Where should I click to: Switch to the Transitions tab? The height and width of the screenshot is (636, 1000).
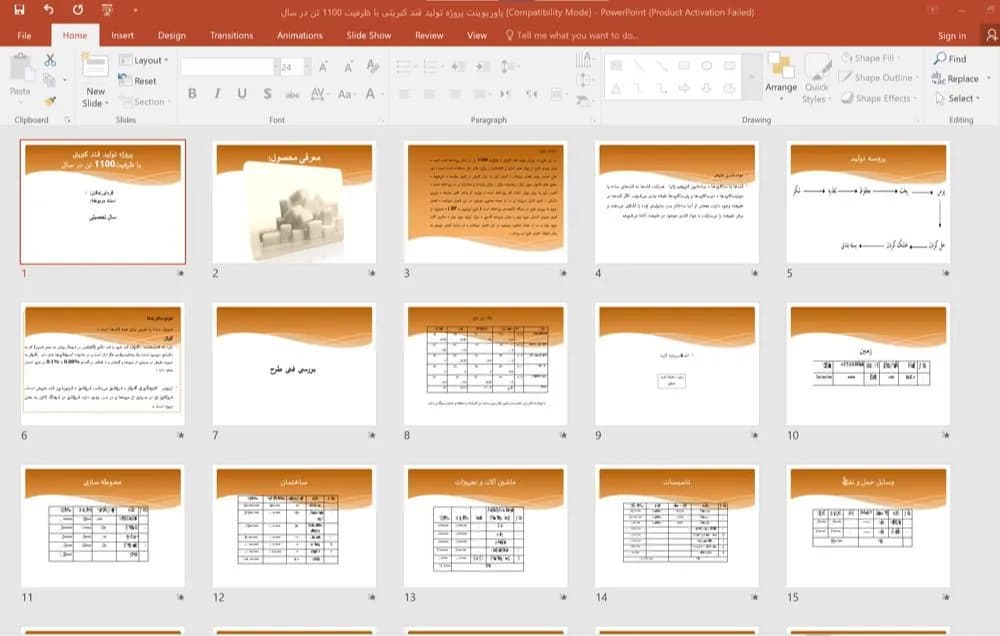pos(232,35)
